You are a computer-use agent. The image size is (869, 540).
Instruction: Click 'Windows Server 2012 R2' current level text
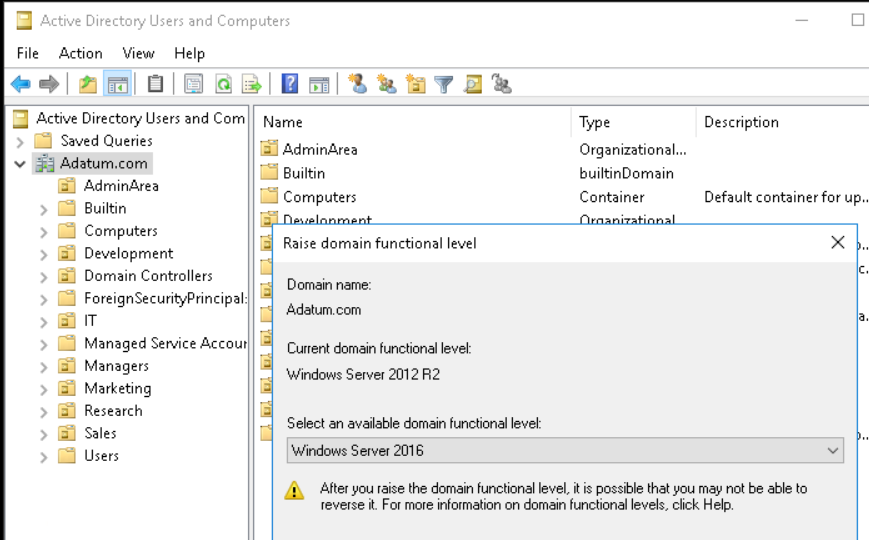(363, 374)
